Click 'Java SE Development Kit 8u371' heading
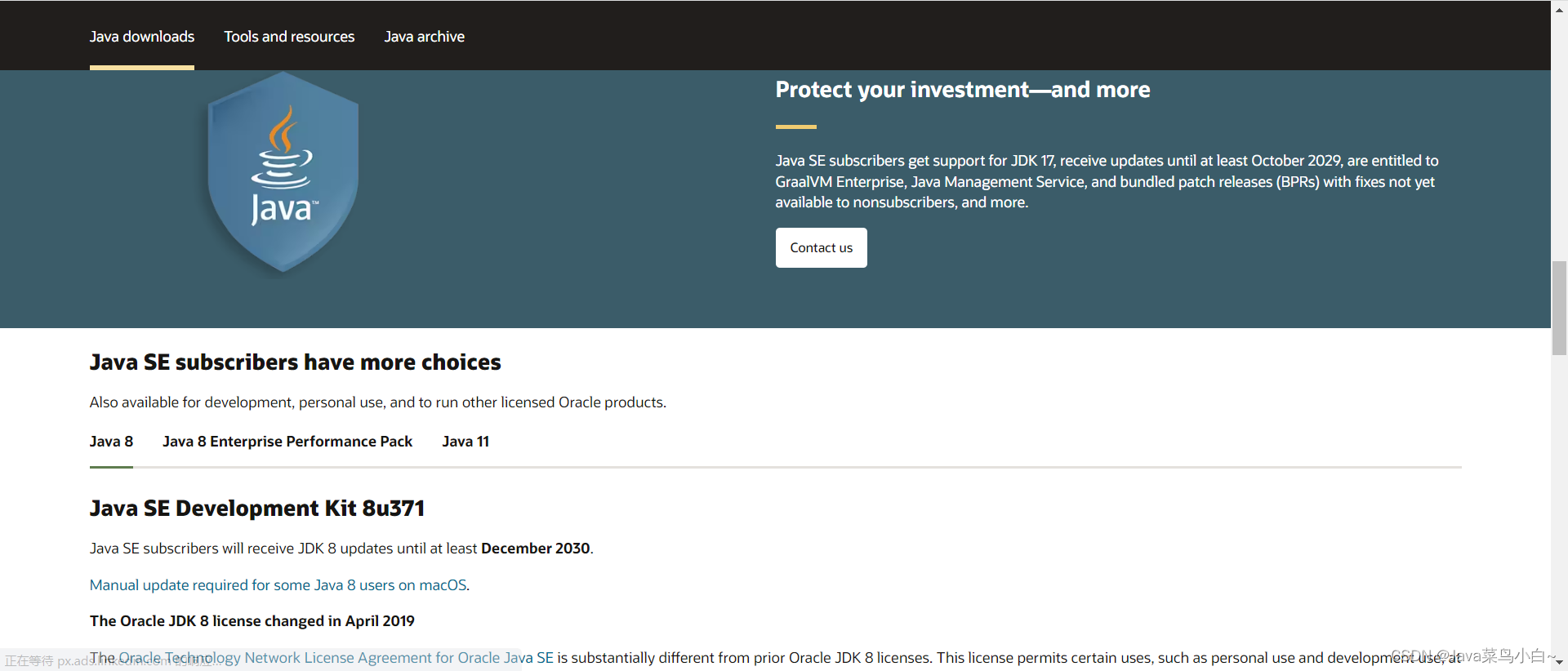The image size is (1568, 671). point(257,509)
